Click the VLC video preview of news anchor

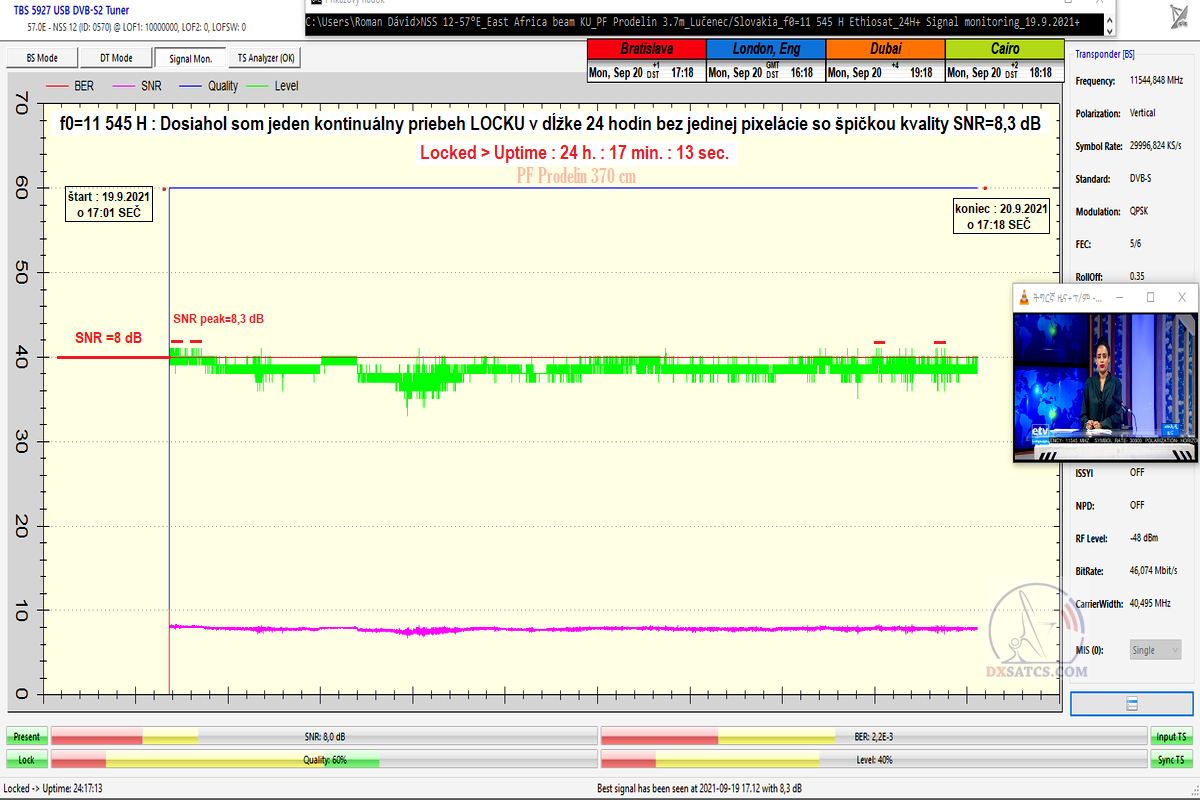1105,385
